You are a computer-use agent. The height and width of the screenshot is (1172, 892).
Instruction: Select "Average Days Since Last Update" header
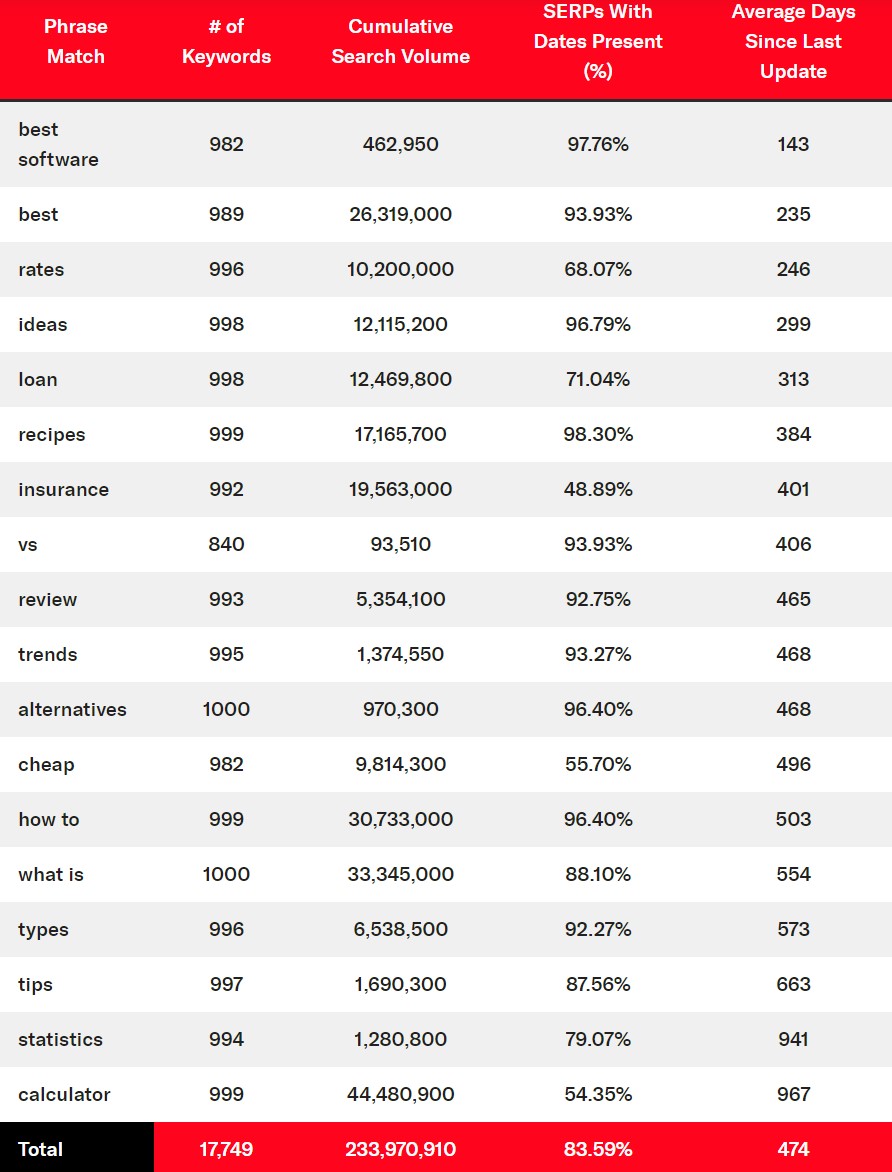tap(793, 42)
